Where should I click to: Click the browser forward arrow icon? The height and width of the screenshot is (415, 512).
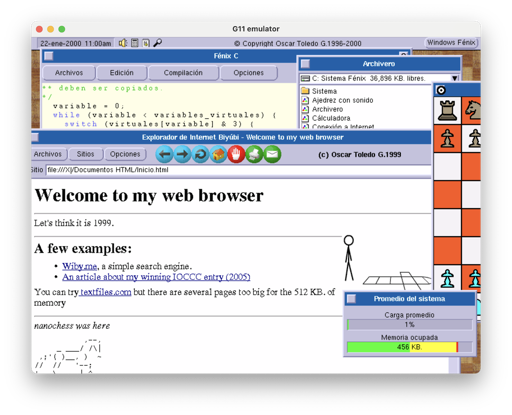pos(182,154)
